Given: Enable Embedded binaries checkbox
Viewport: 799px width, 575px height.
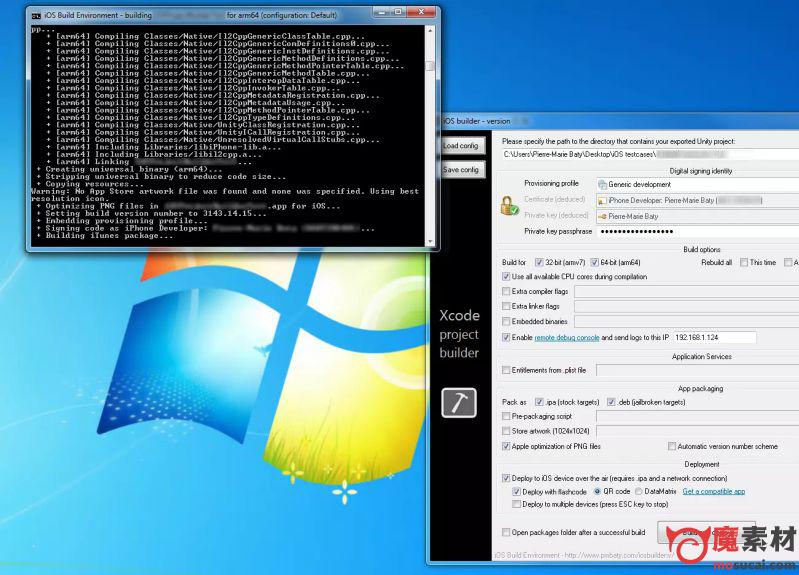Looking at the screenshot, I should (506, 322).
